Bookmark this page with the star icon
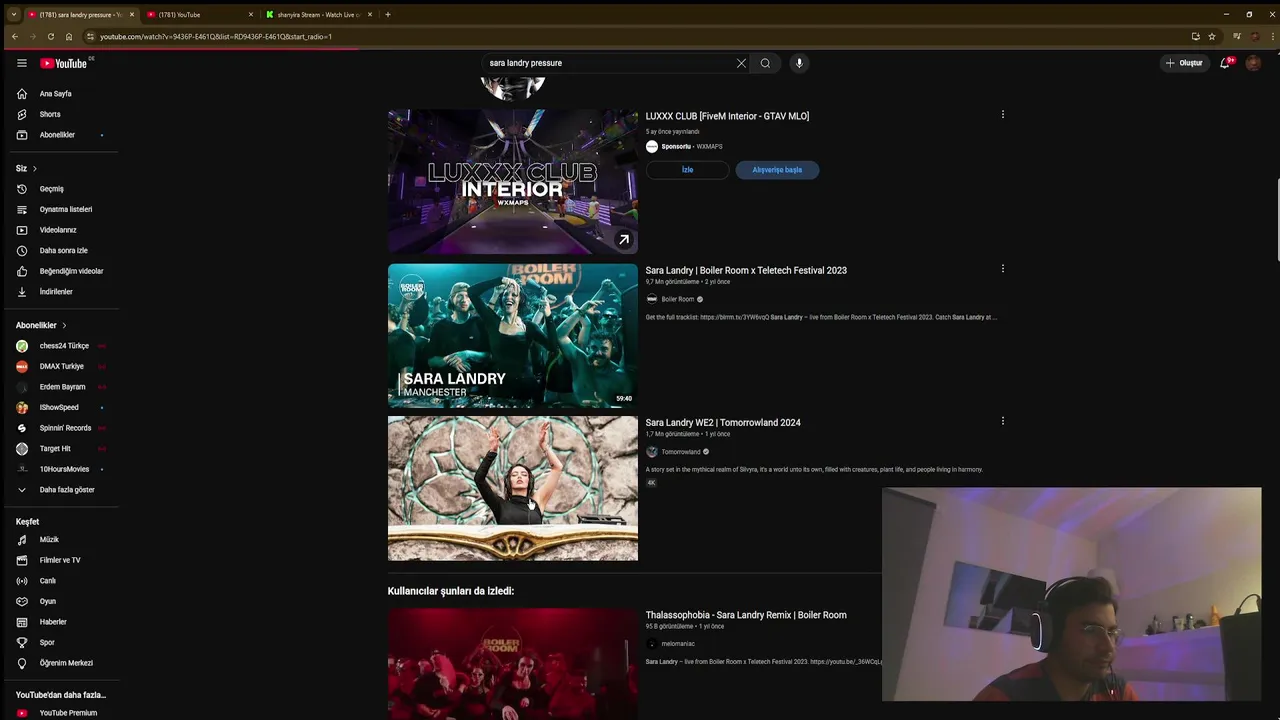1280x720 pixels. coord(1212,36)
